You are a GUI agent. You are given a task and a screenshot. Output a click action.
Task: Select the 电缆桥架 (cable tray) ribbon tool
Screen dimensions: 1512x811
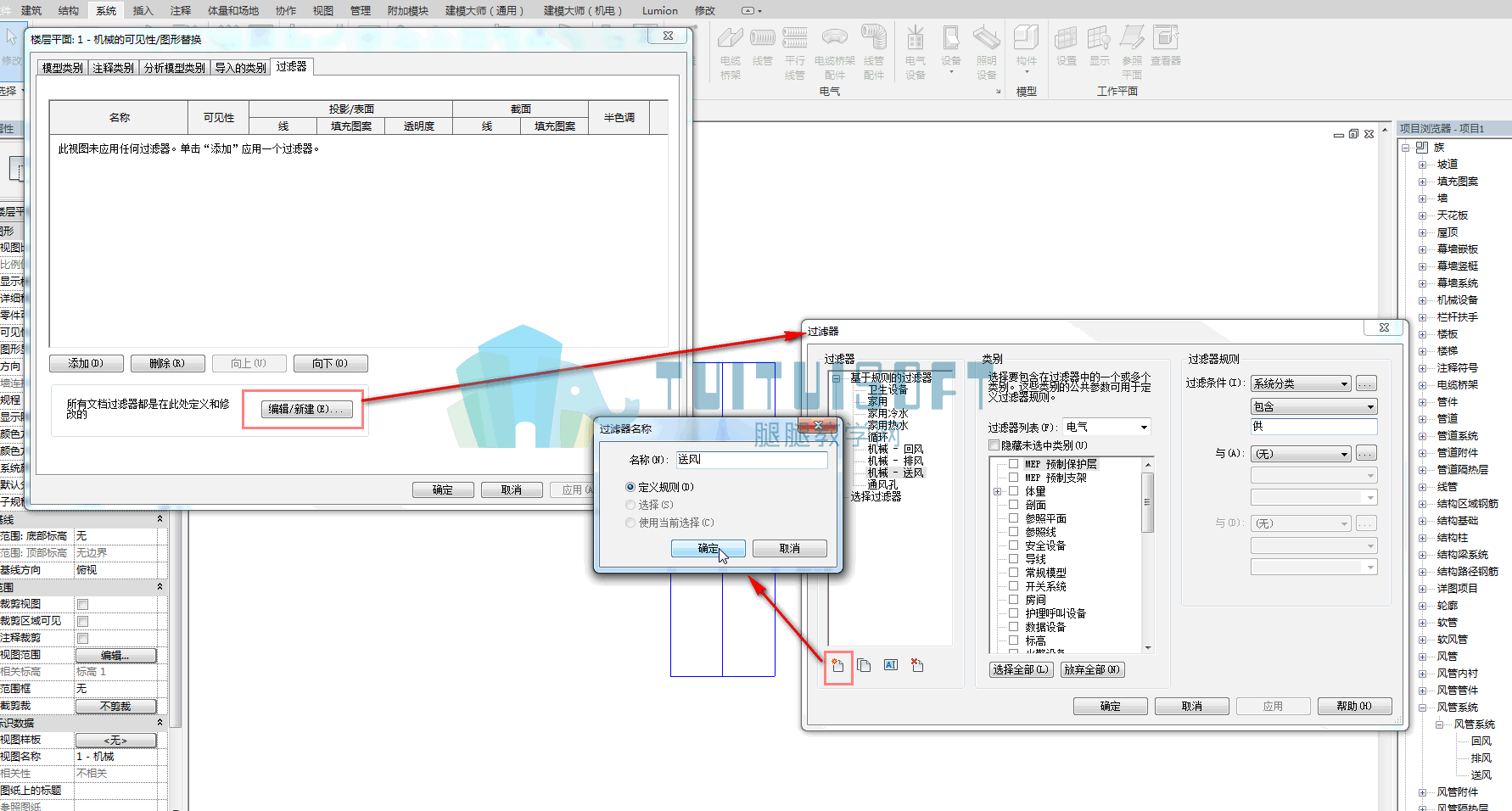coord(731,52)
